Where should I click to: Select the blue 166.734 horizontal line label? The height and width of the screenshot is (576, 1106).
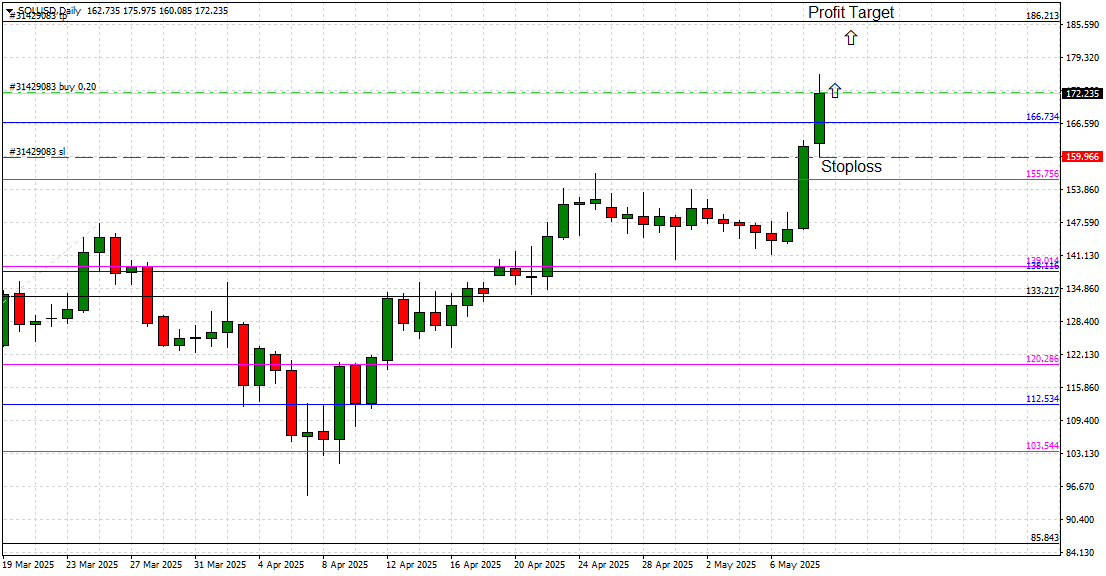coord(1042,117)
